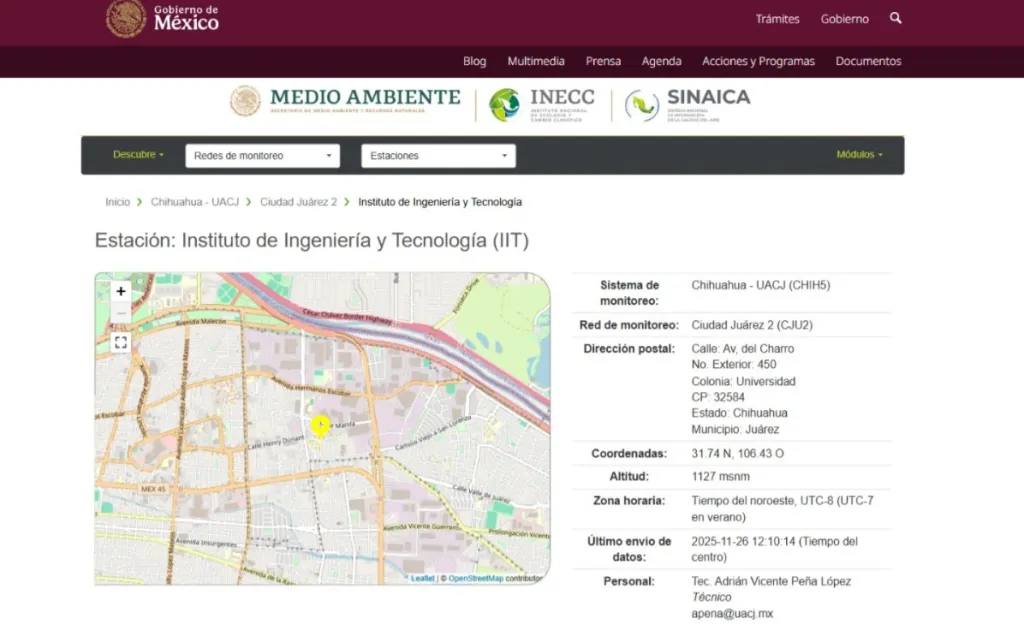
Task: Click the Gobierno de México logo
Action: [x=163, y=18]
